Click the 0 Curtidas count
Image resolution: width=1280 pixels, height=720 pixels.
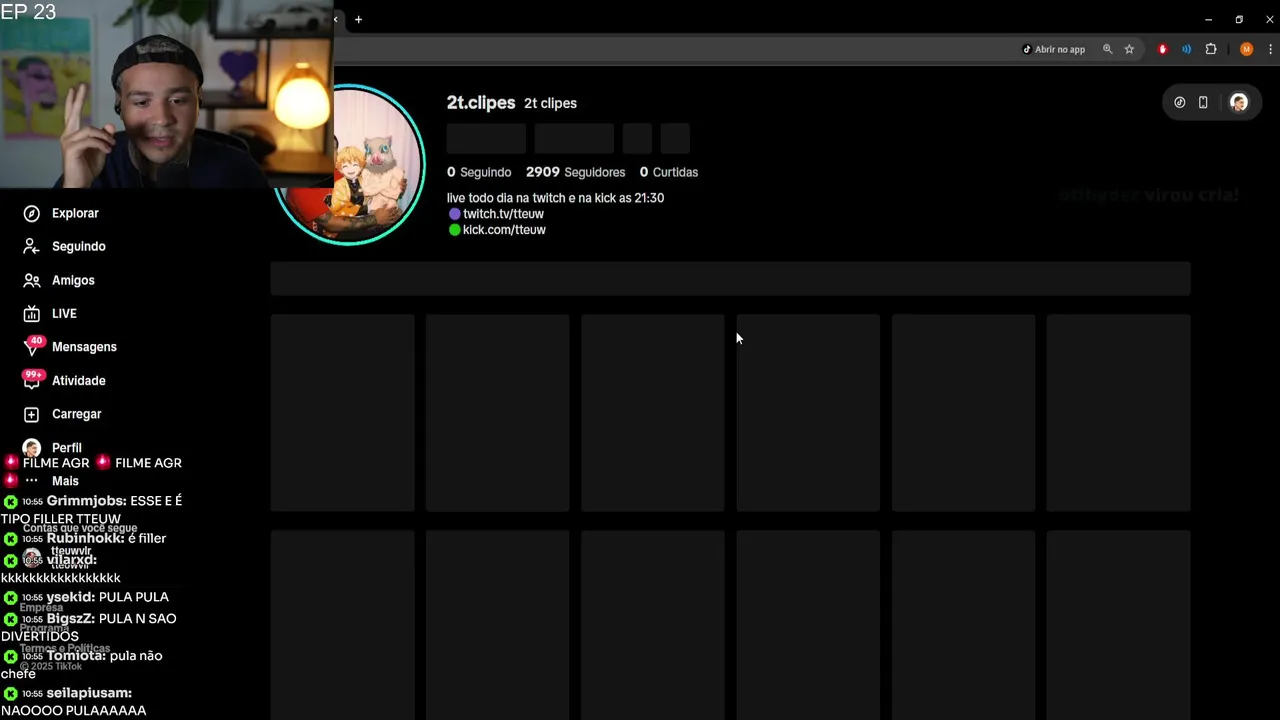669,172
